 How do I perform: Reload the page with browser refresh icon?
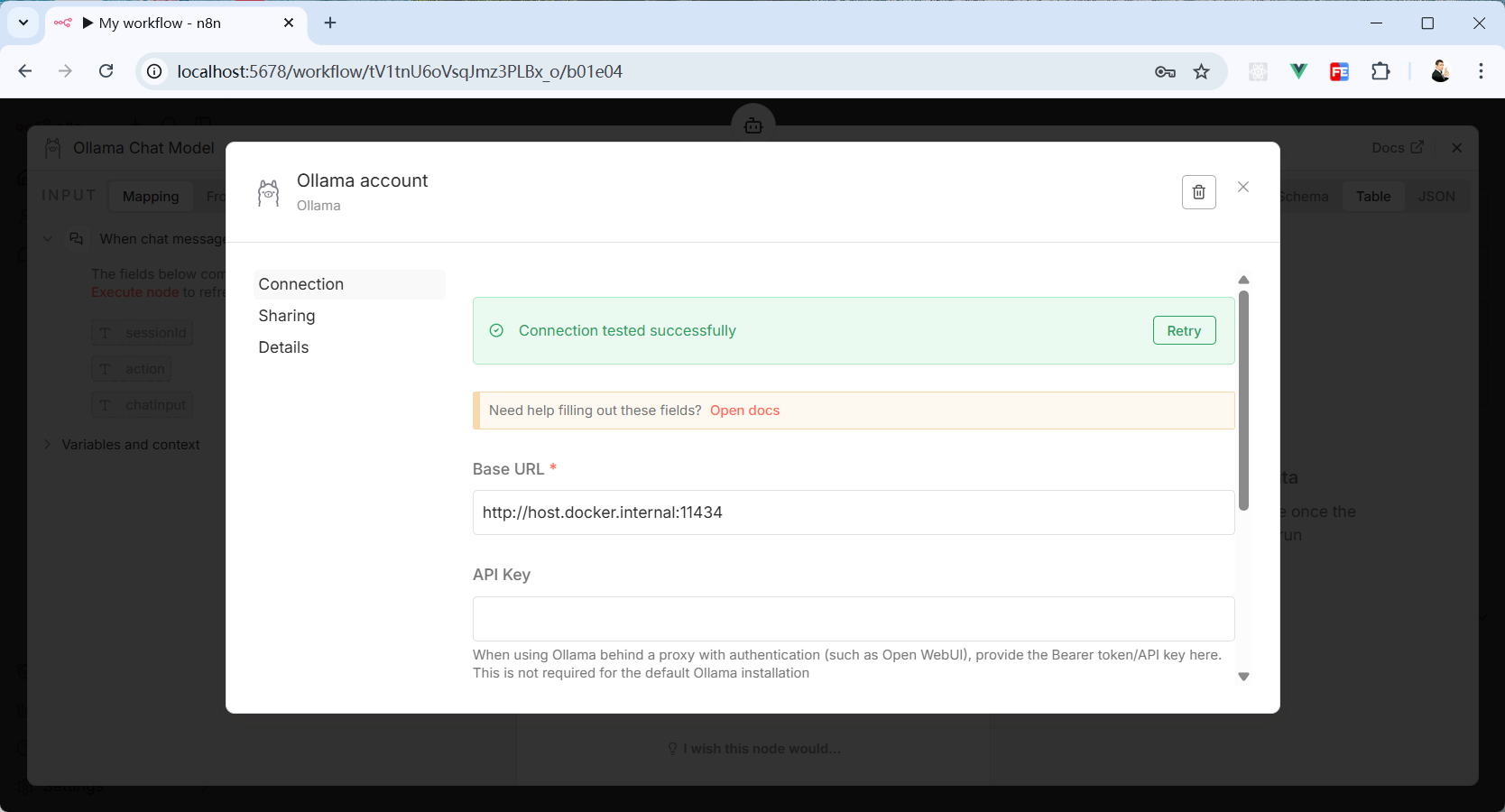106,71
